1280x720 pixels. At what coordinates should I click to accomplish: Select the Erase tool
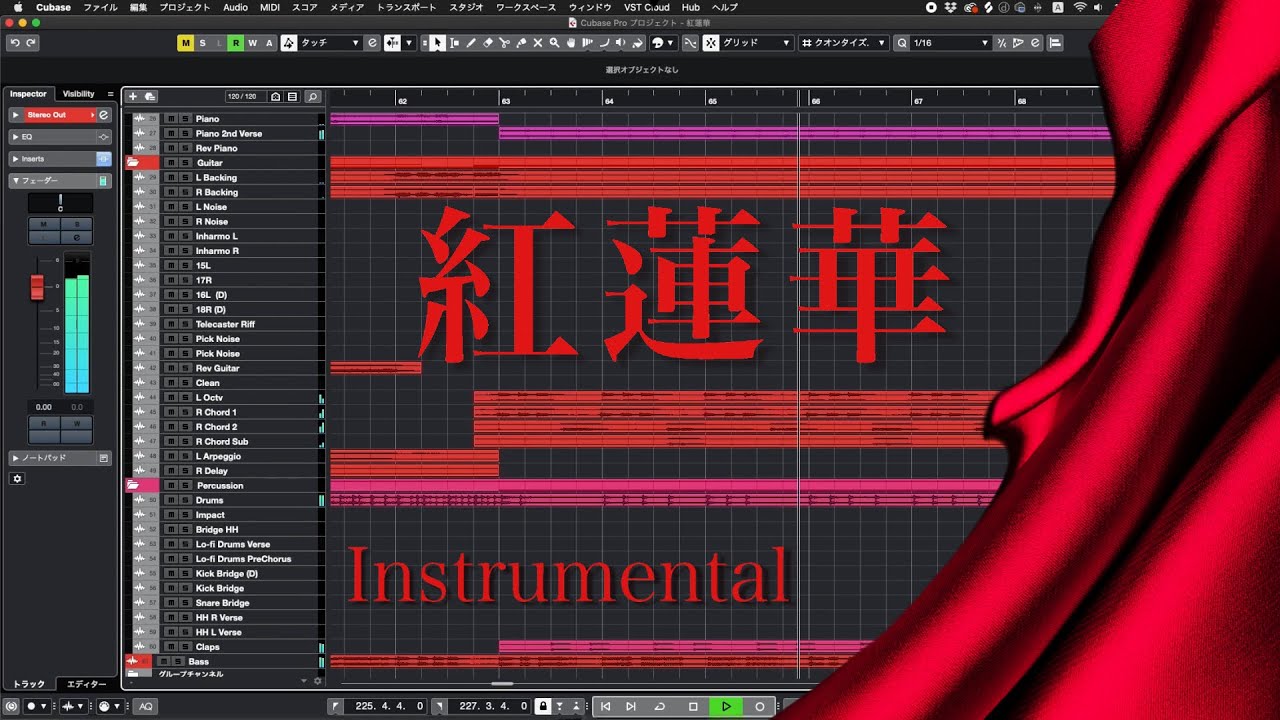coord(488,43)
